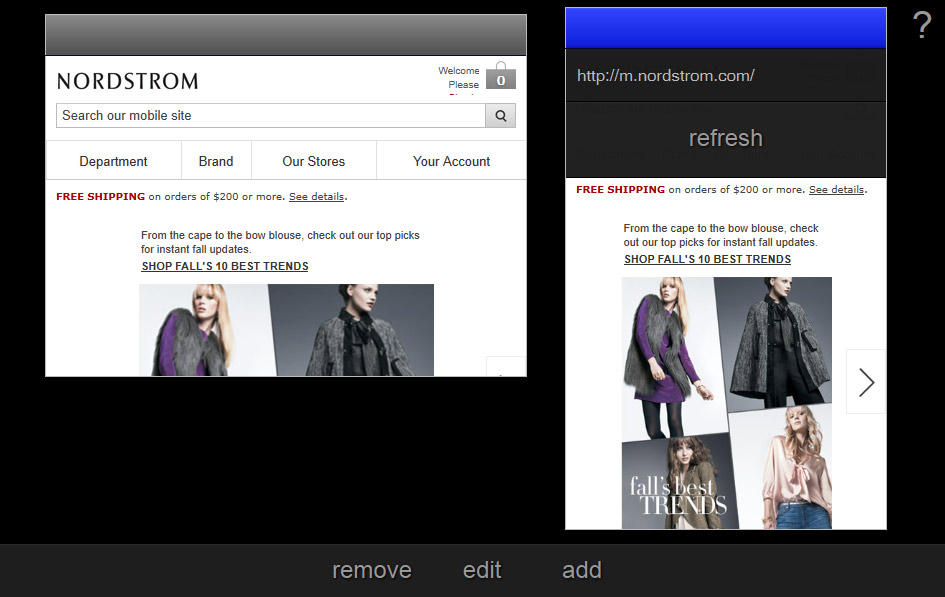Open the Brand tab
This screenshot has height=597, width=945.
(x=216, y=161)
